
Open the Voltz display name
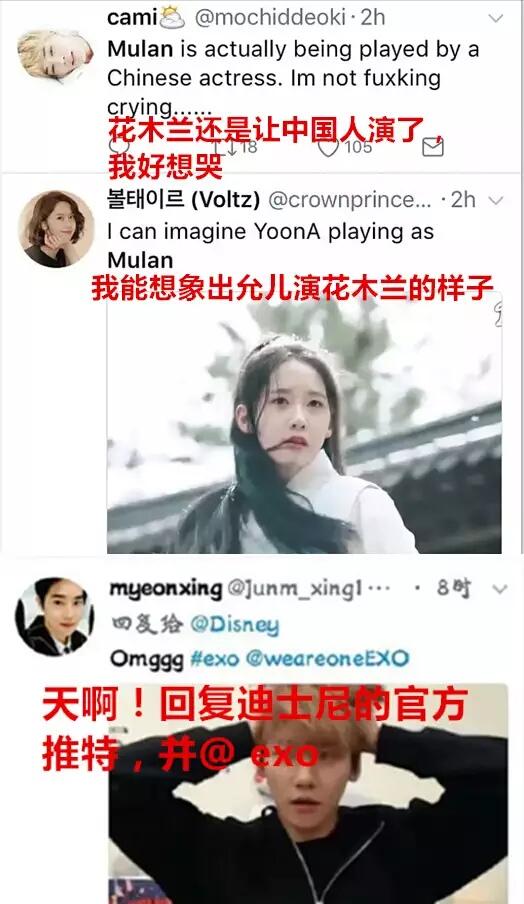point(183,200)
